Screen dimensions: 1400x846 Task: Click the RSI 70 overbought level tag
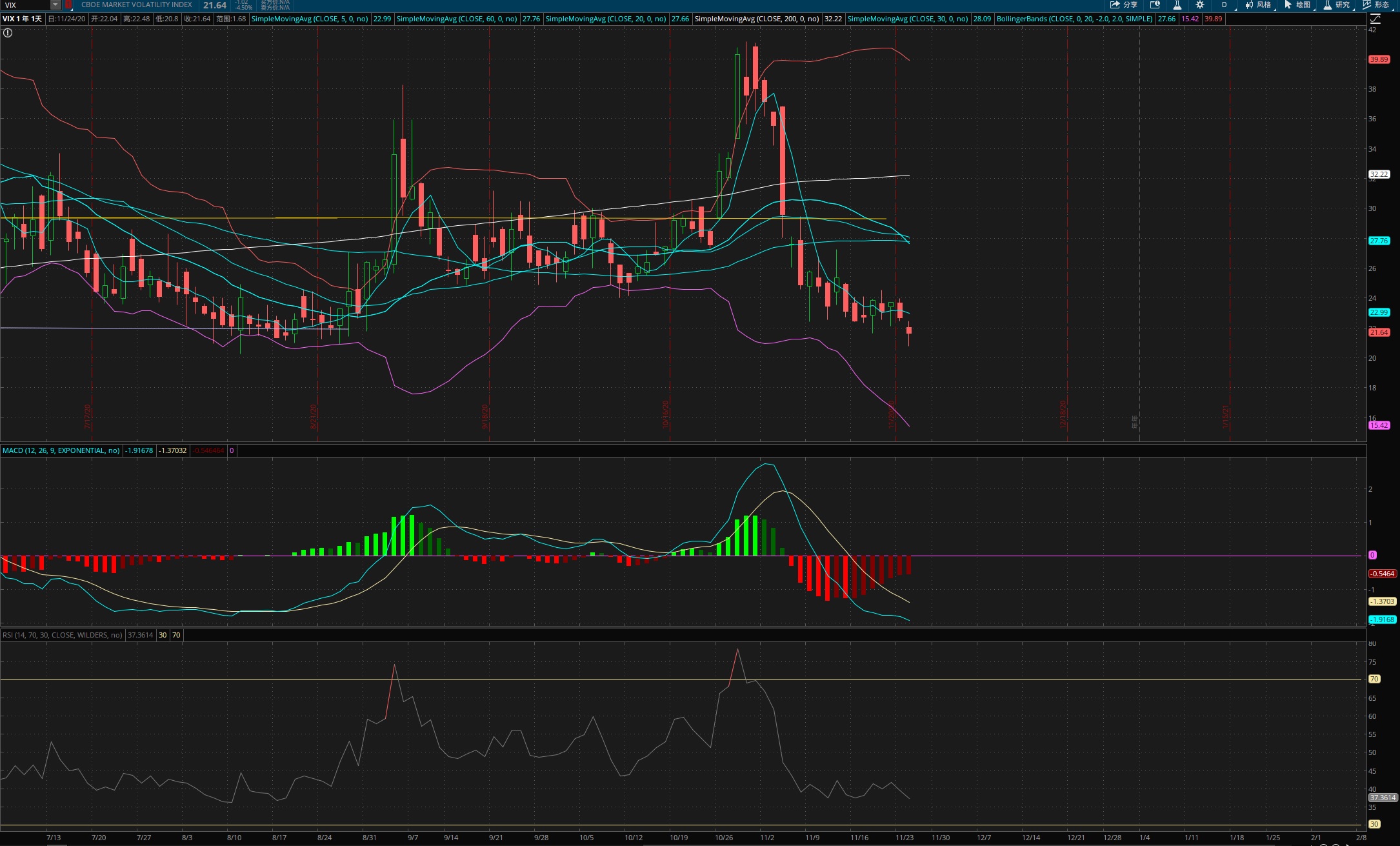[1374, 679]
